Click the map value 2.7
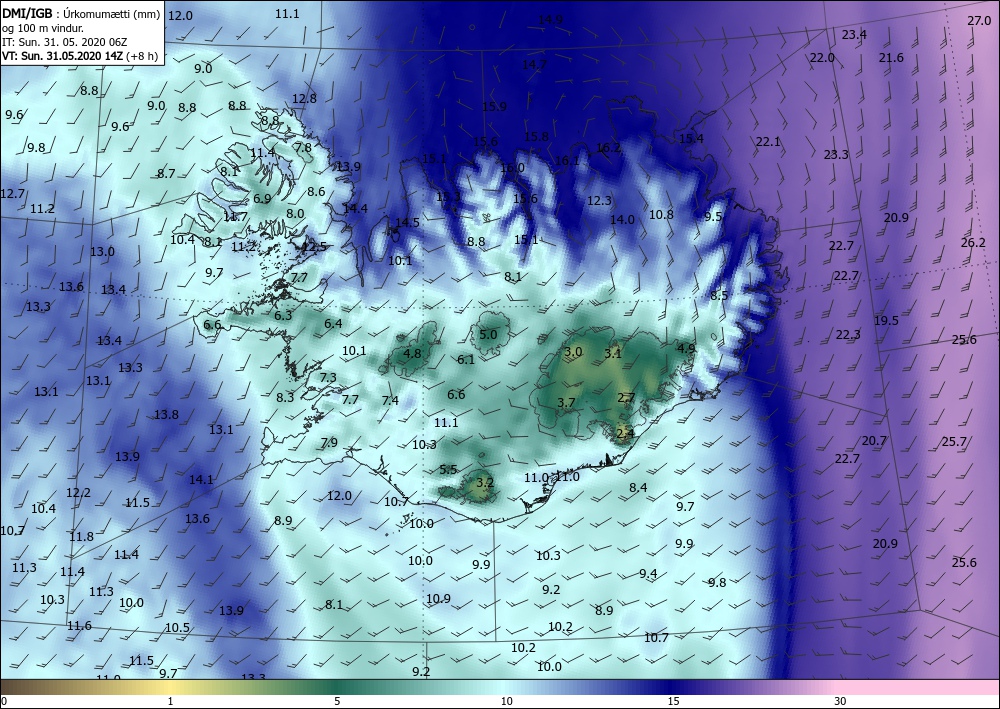The height and width of the screenshot is (709, 1000). point(626,398)
